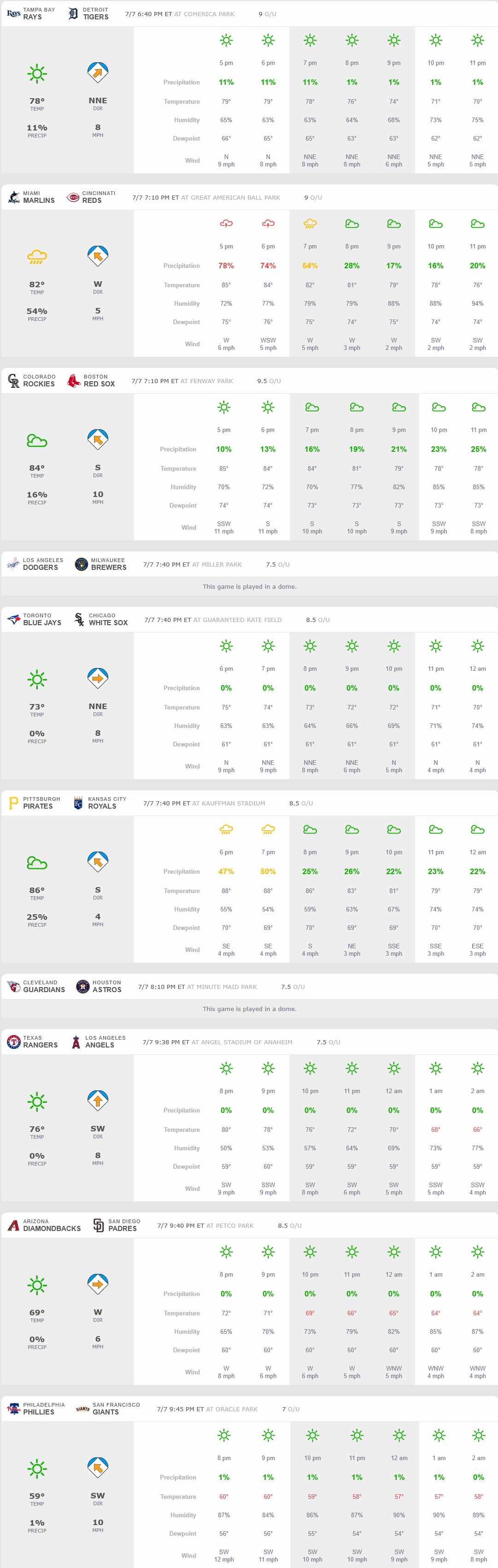Image resolution: width=498 pixels, height=1568 pixels.
Task: Click the large sun icon for Rays-Tigers game
Action: 37,74
